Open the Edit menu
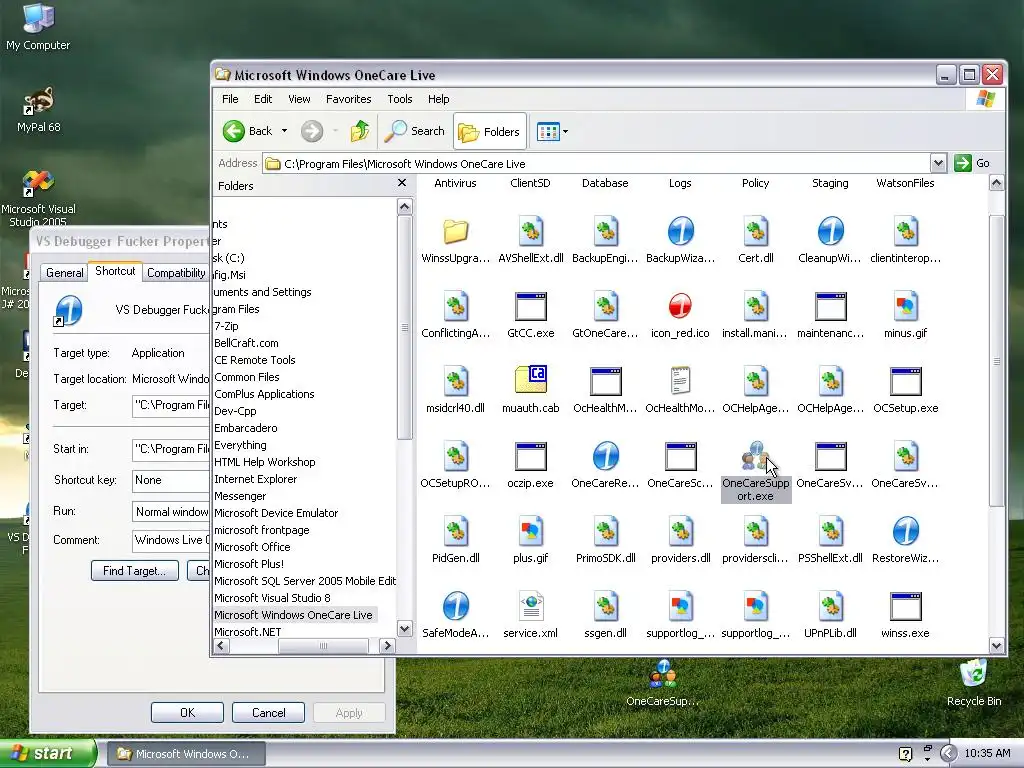 263,99
